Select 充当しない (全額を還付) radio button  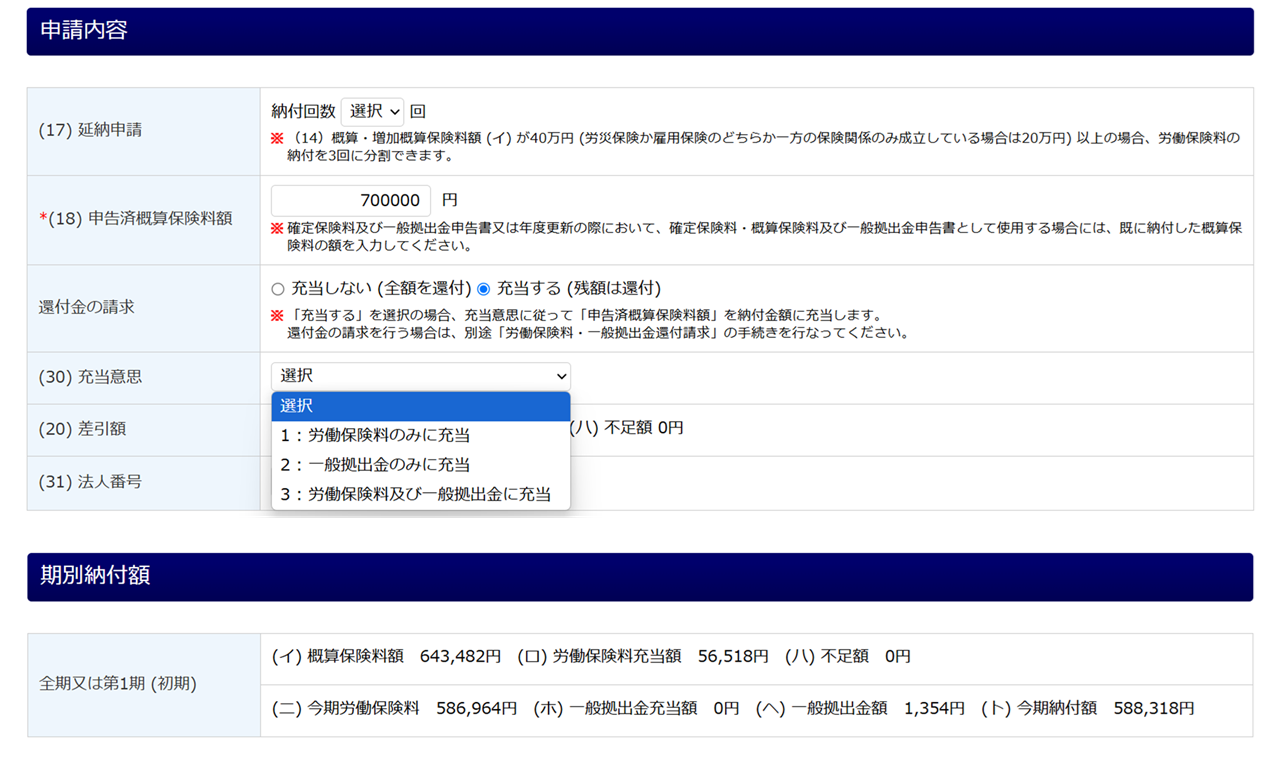click(x=278, y=289)
